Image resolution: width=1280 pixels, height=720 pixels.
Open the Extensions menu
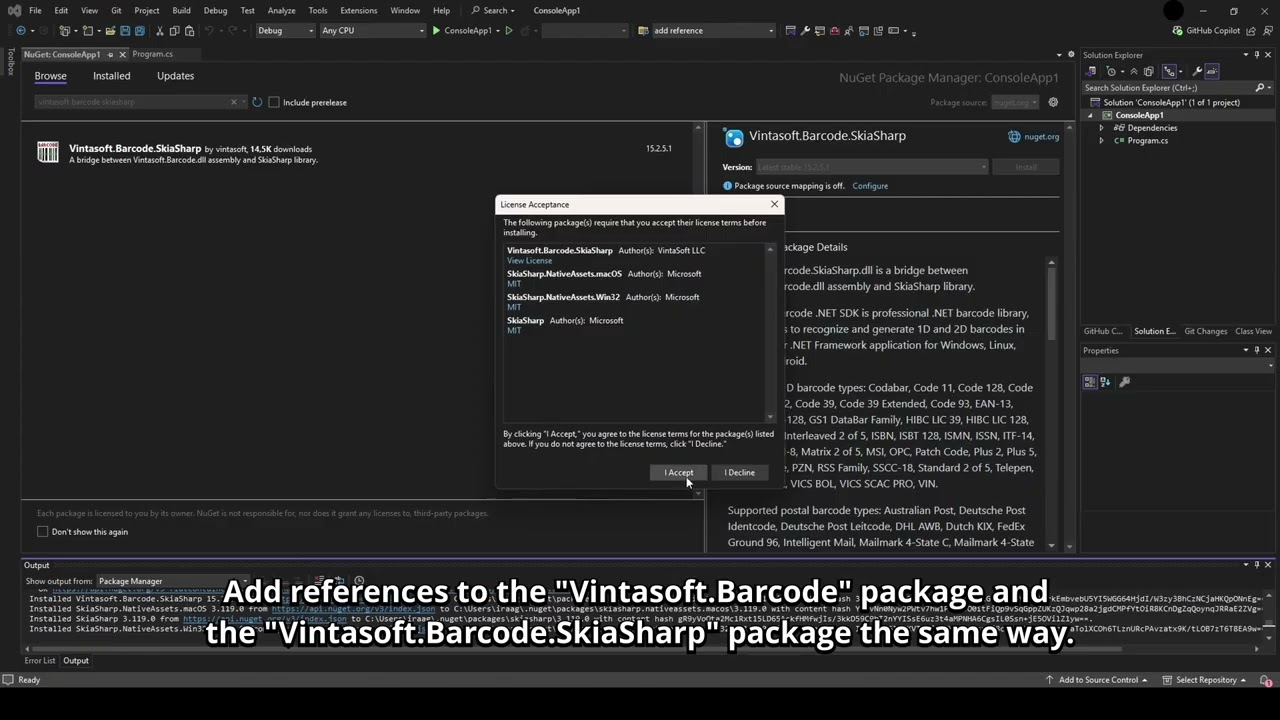click(x=358, y=10)
